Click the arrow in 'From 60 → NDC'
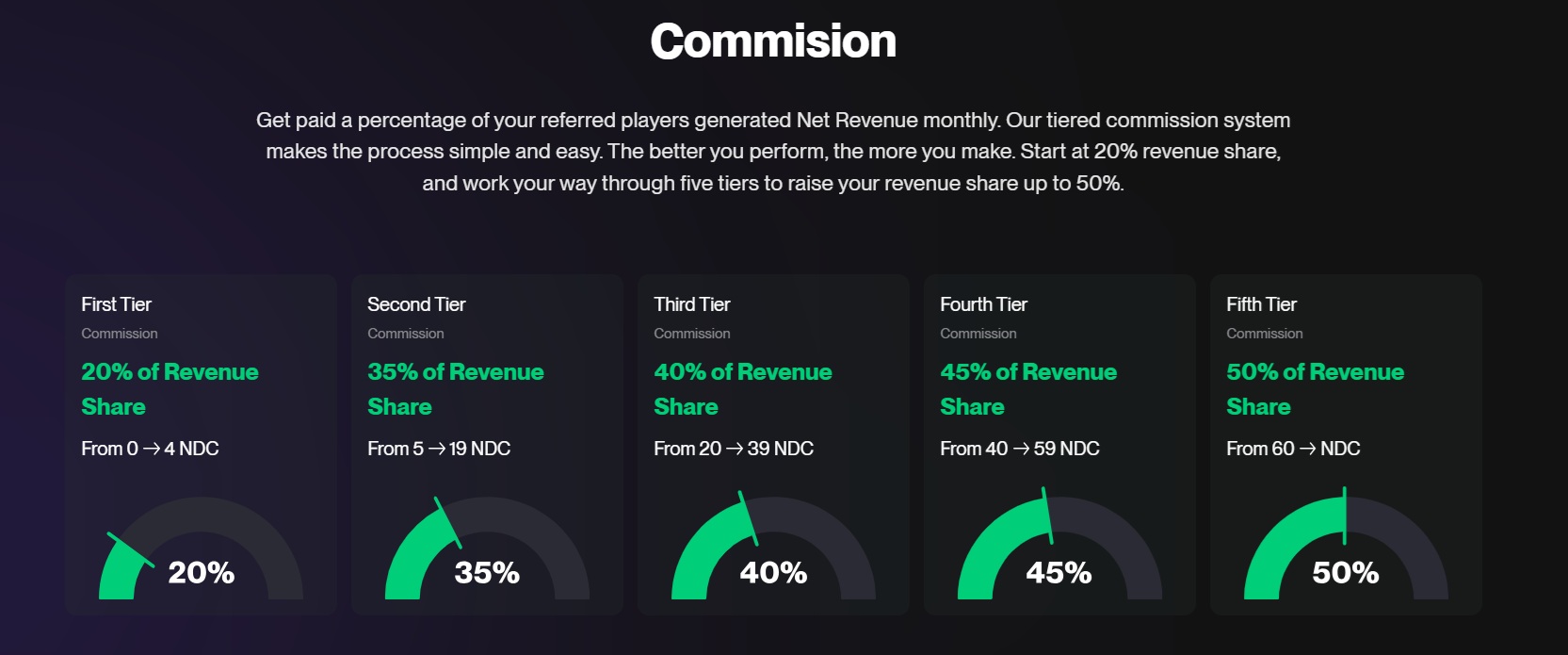This screenshot has height=655, width=1568. pos(1307,450)
